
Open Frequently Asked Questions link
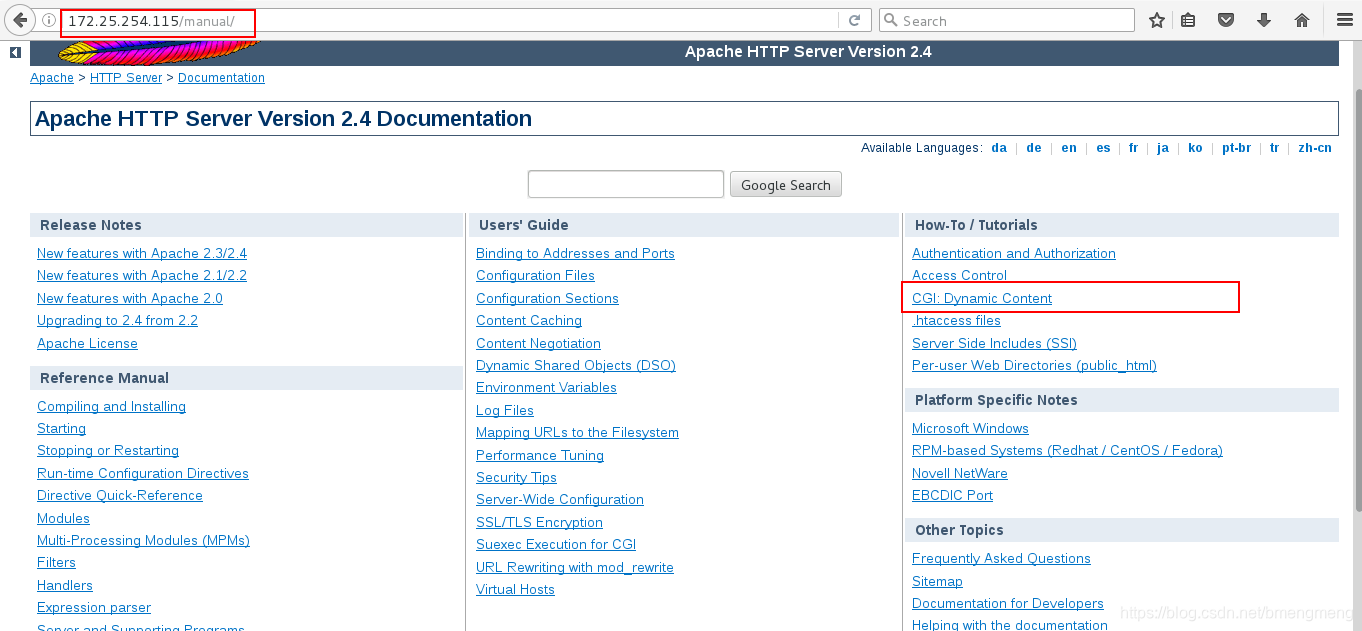1001,558
